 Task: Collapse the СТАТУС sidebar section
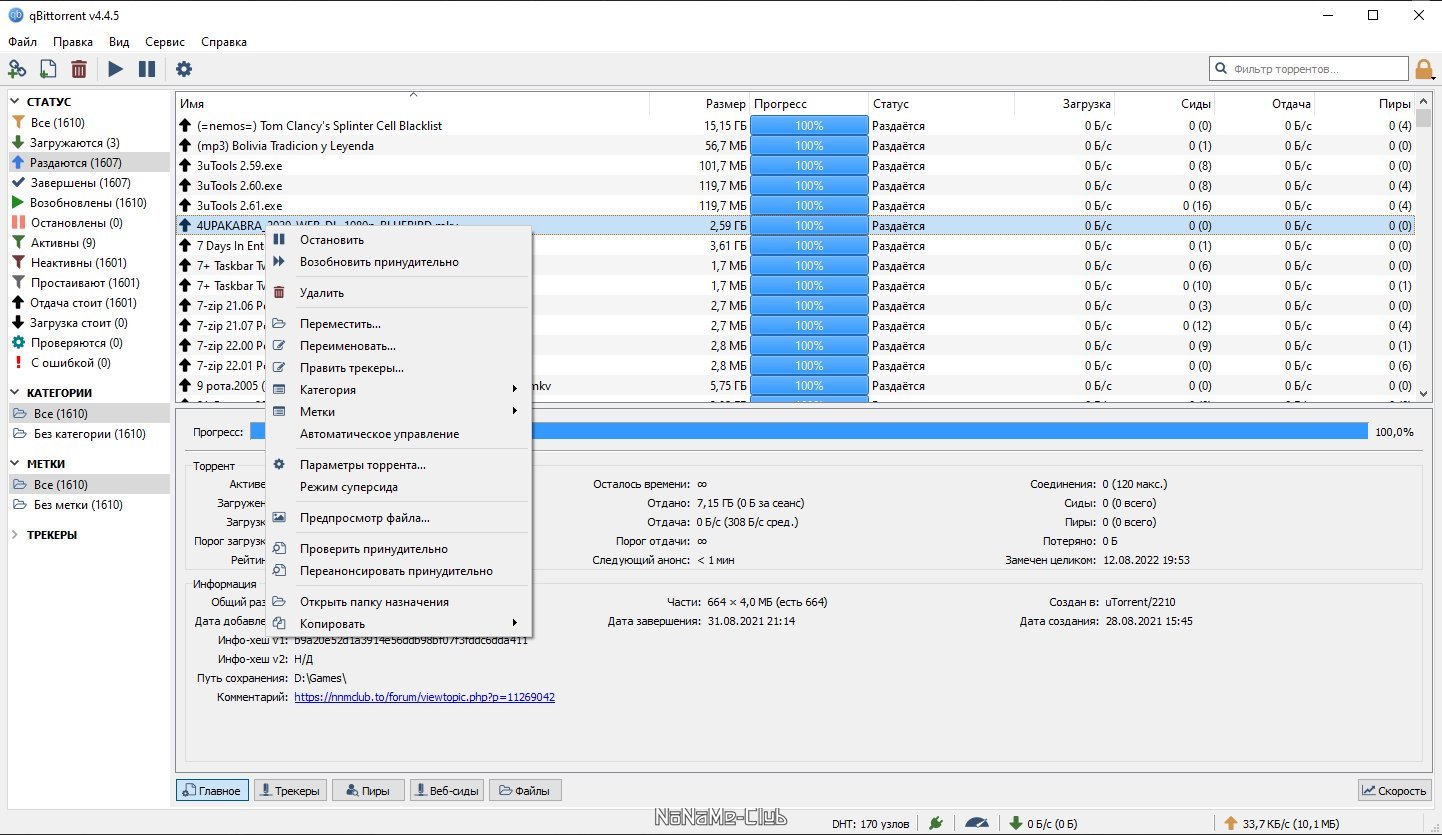pos(16,102)
